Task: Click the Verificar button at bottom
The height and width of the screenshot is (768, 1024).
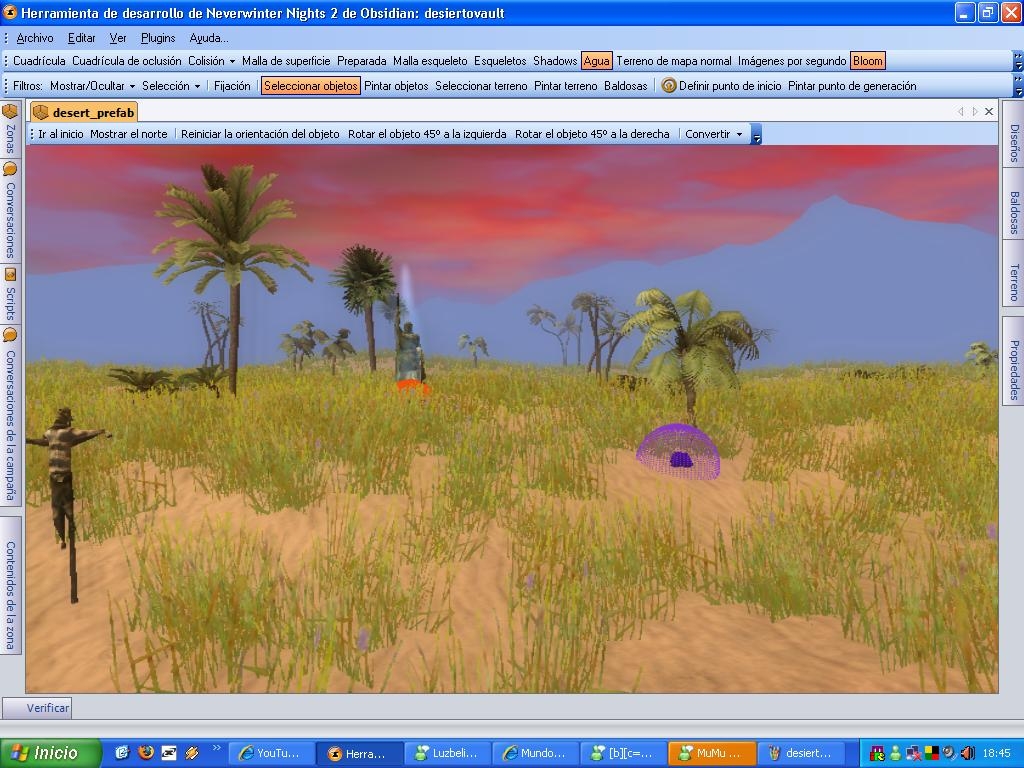Action: click(47, 708)
